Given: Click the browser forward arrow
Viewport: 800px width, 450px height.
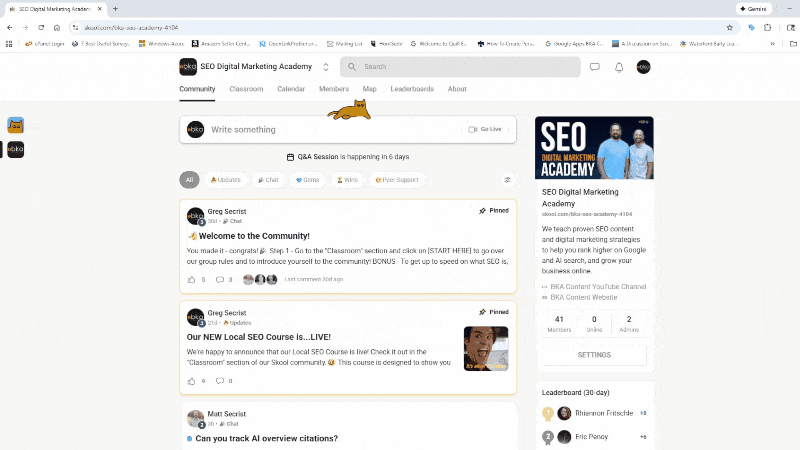Looking at the screenshot, I should coord(25,28).
